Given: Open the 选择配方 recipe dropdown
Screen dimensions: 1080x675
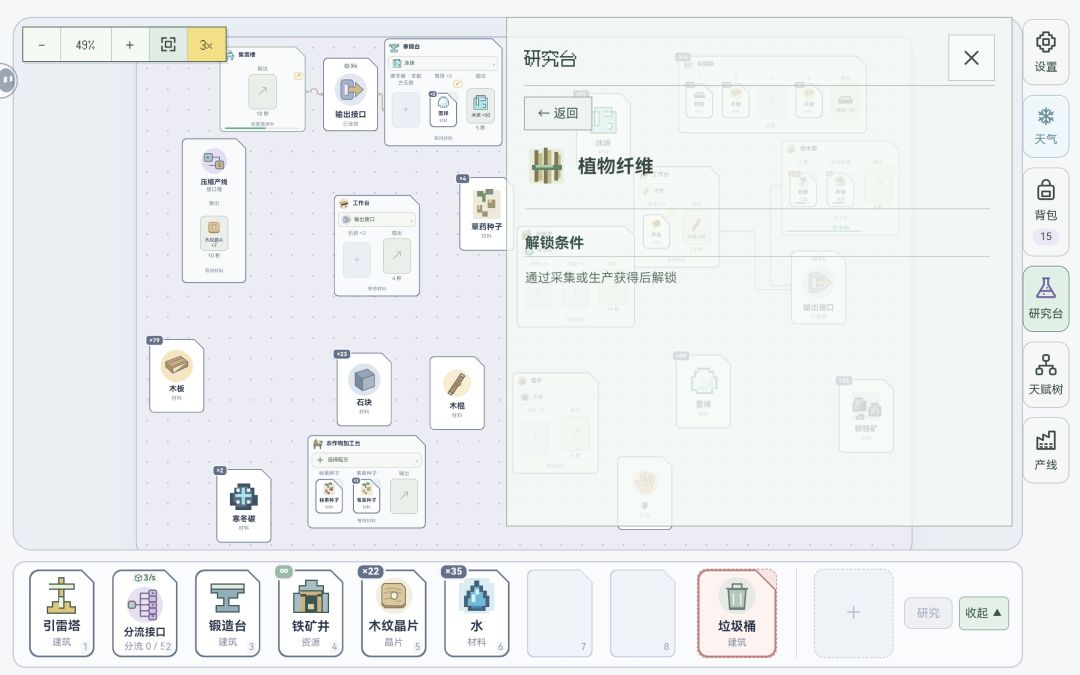Looking at the screenshot, I should coord(366,459).
